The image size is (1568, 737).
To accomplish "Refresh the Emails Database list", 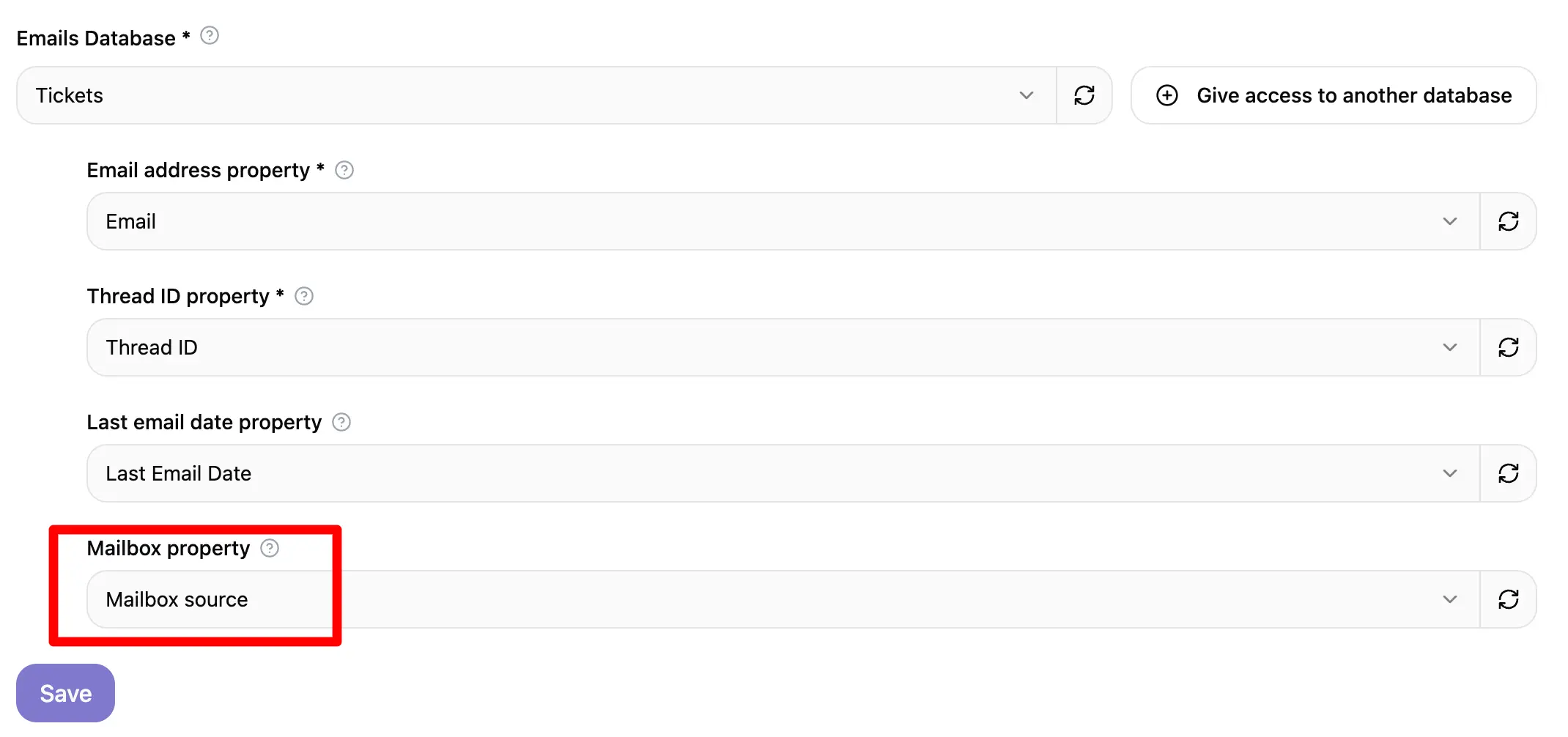I will point(1084,95).
